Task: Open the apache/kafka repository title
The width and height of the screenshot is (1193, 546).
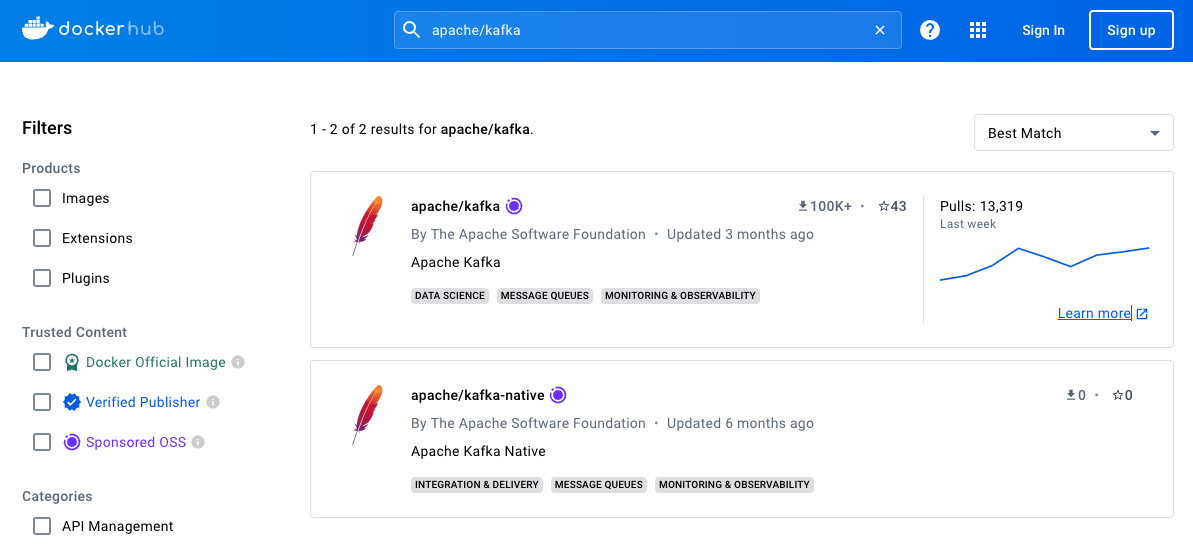Action: pyautogui.click(x=455, y=206)
